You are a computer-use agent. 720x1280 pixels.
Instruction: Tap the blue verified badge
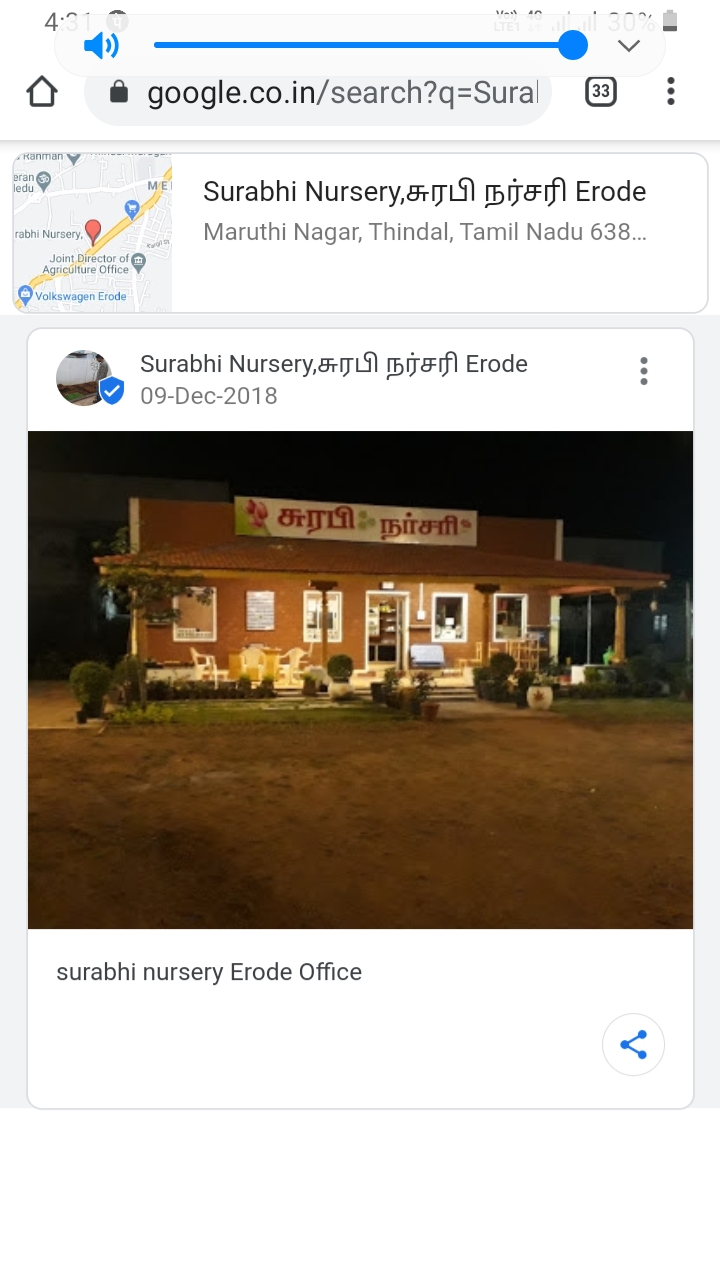(112, 391)
